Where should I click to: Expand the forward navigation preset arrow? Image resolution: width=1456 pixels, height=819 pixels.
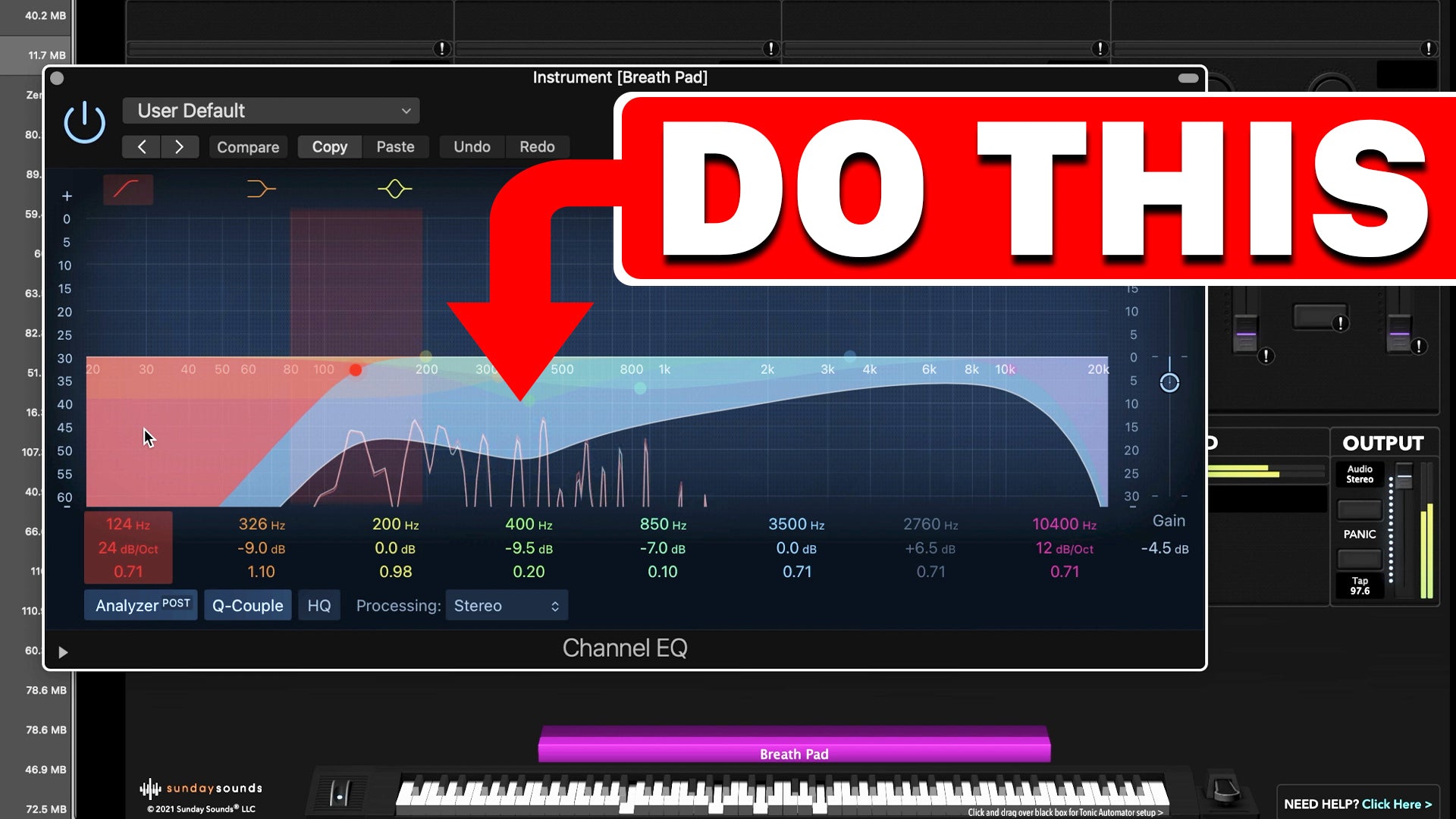click(178, 146)
